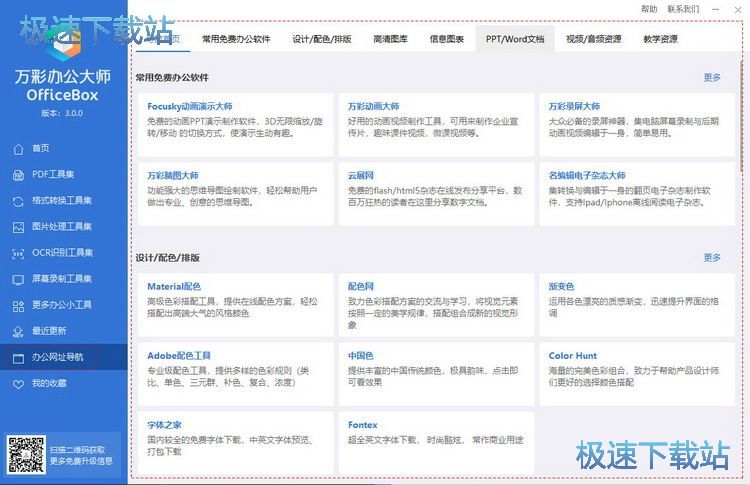Click the 扫描二维码获取 text by the QR code
Viewport: 750px width, 485px height.
coord(77,450)
